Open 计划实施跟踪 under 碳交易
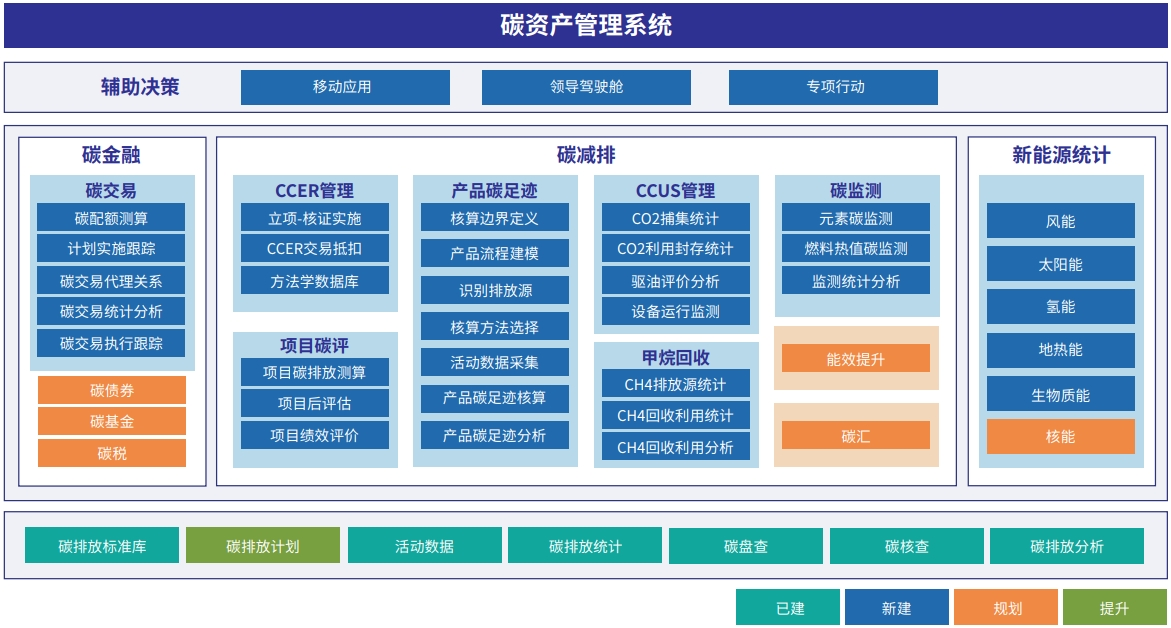 [x=111, y=249]
